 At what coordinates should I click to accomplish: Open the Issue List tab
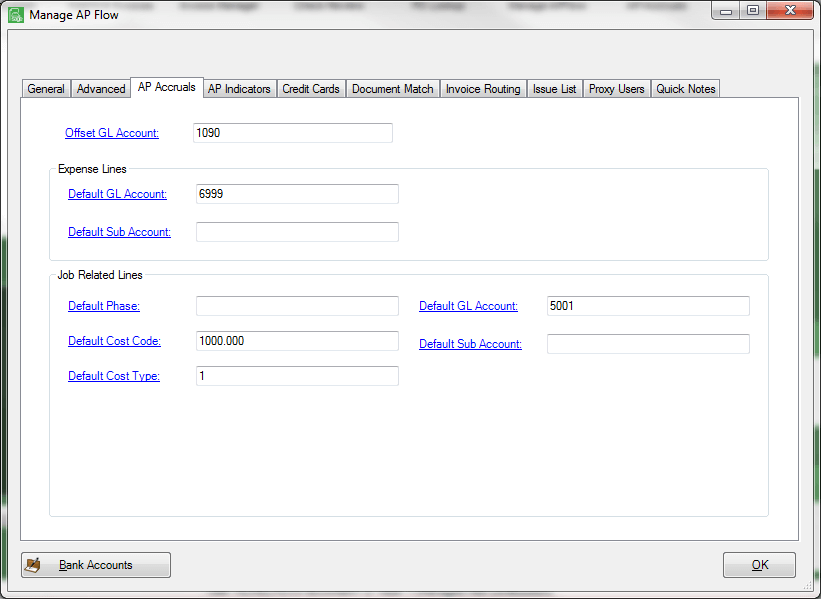pyautogui.click(x=554, y=88)
